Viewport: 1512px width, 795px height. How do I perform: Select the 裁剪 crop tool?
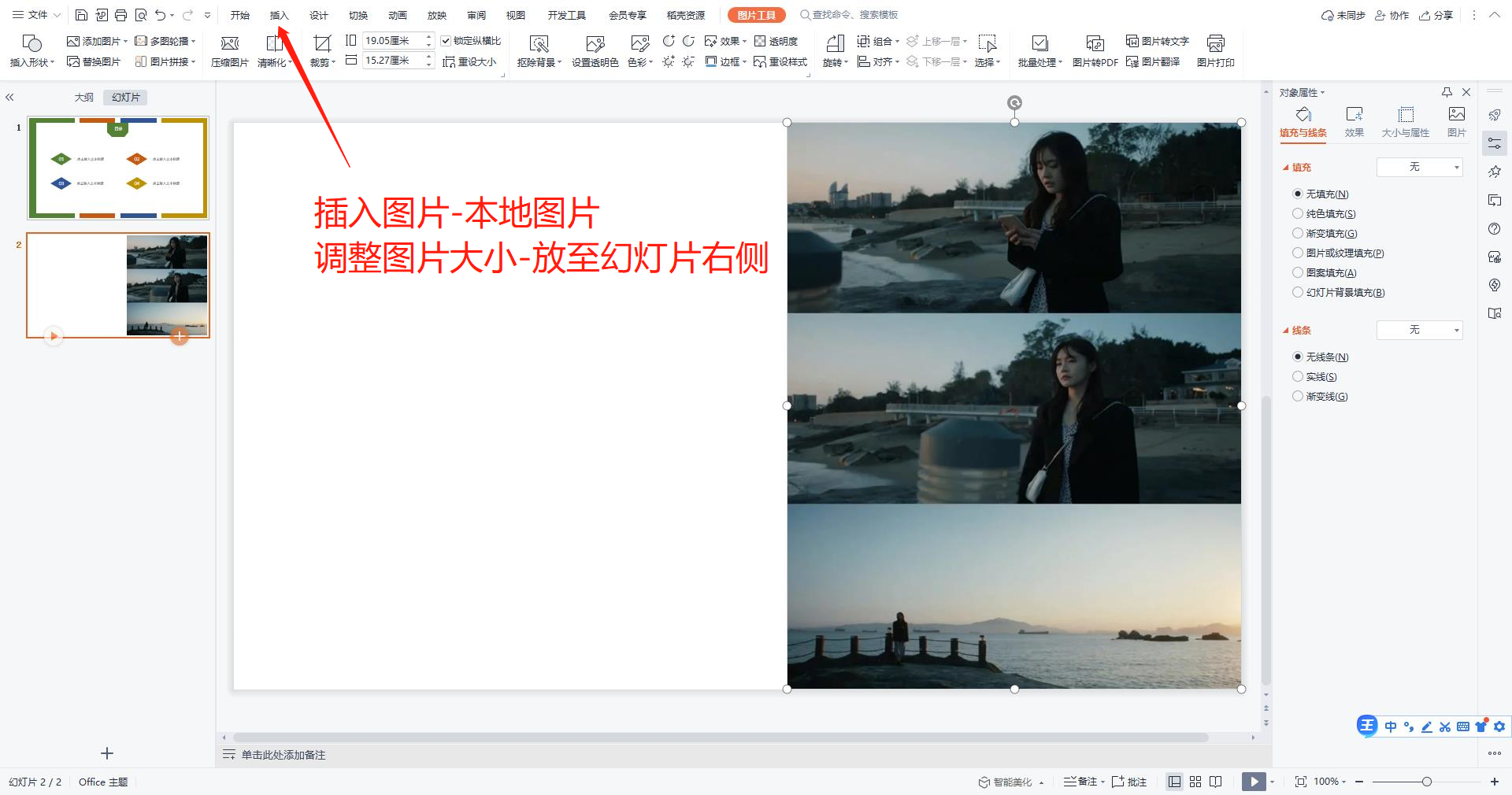pyautogui.click(x=322, y=50)
